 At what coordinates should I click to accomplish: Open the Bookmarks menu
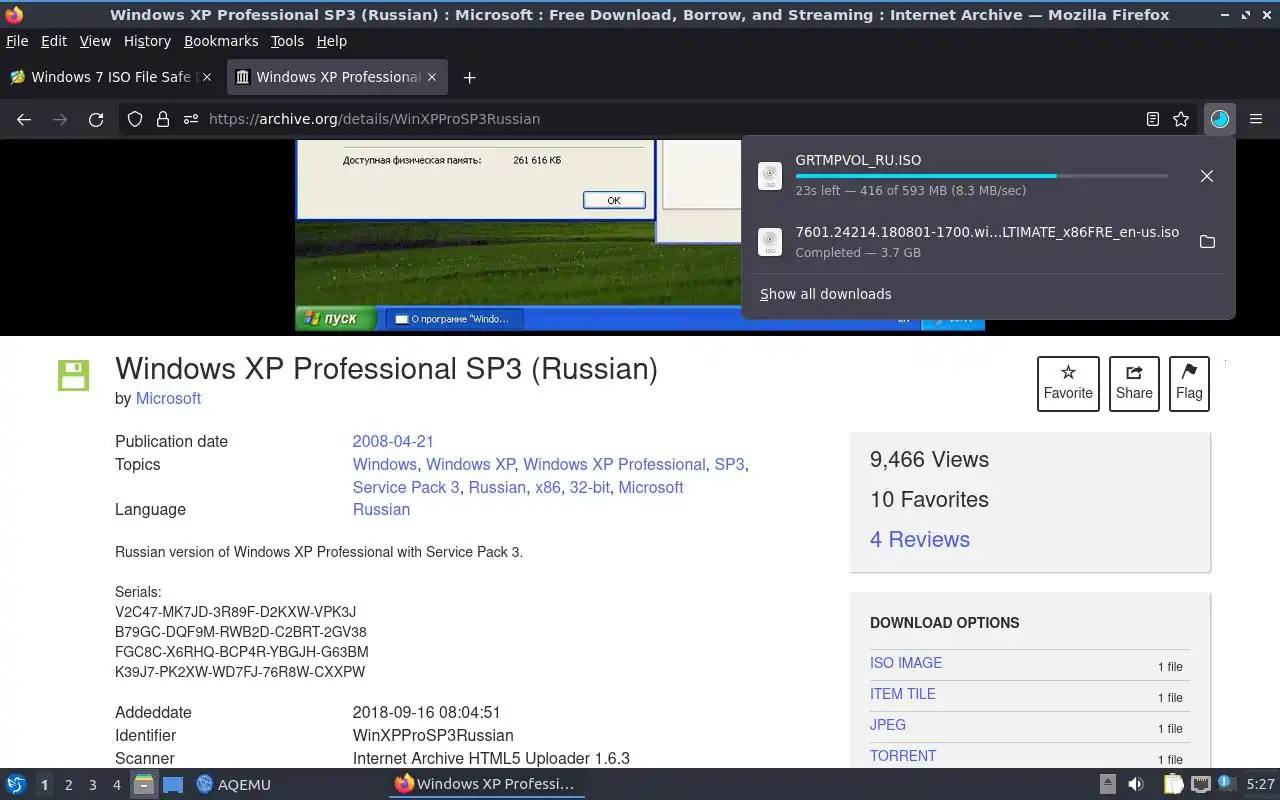[x=221, y=41]
